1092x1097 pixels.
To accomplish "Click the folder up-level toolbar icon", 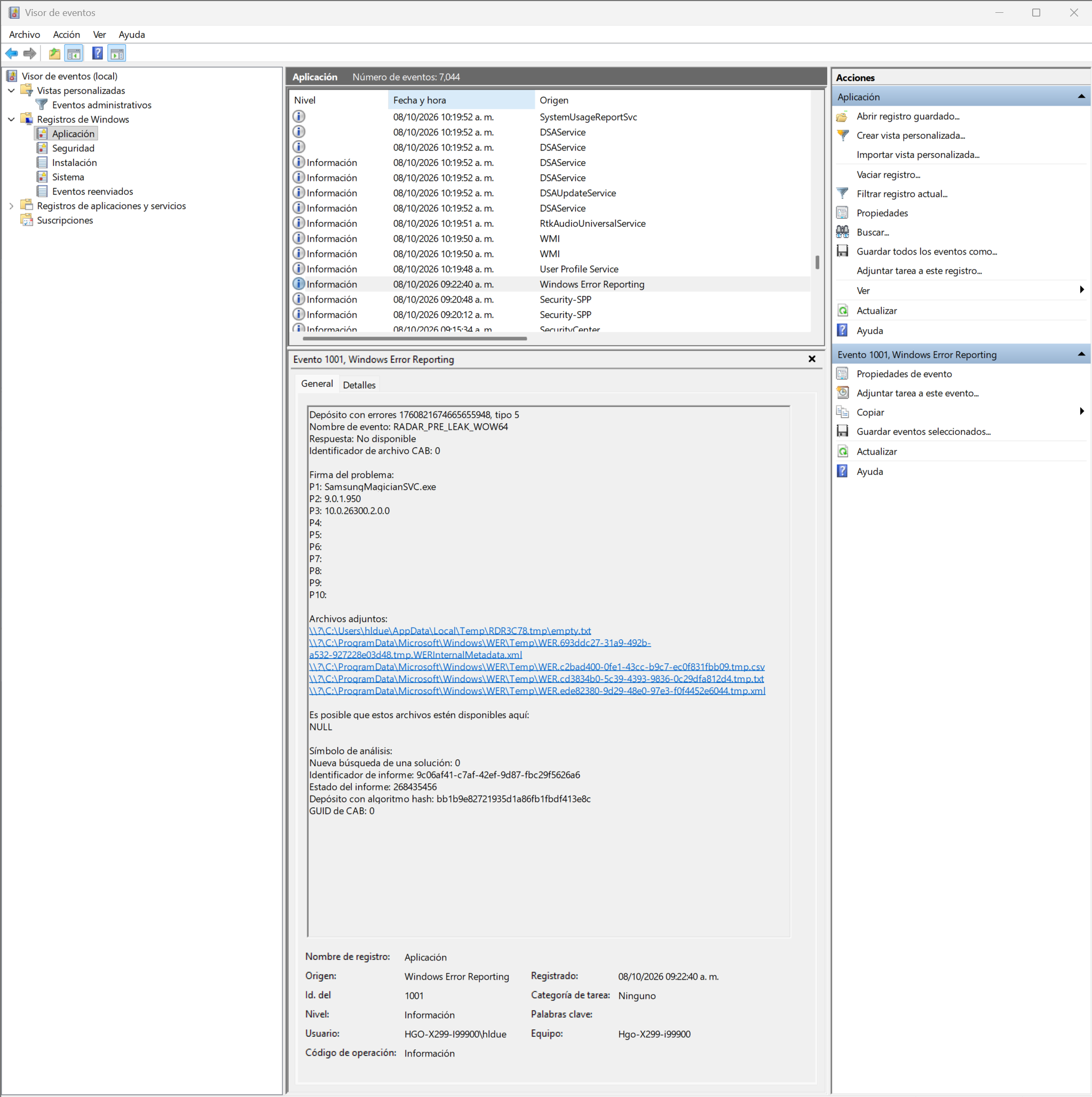I will pyautogui.click(x=54, y=53).
